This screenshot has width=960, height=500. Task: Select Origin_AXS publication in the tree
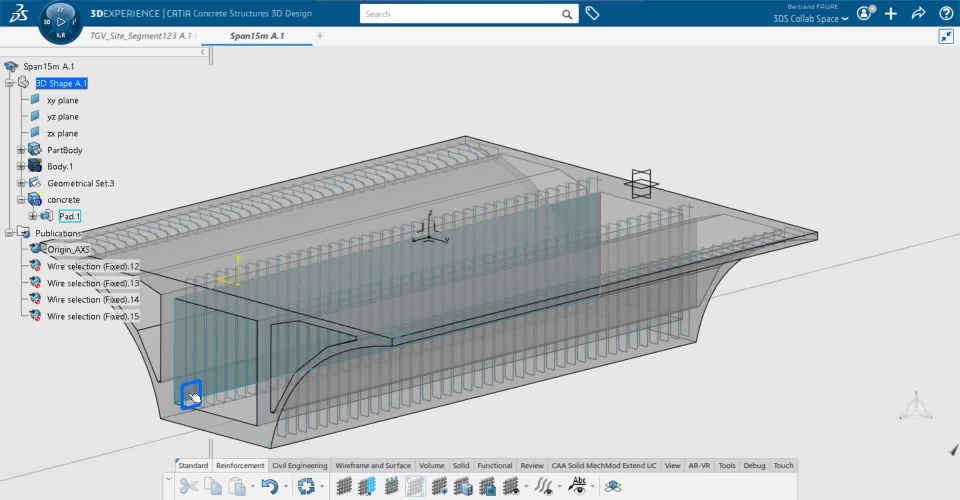(x=68, y=250)
